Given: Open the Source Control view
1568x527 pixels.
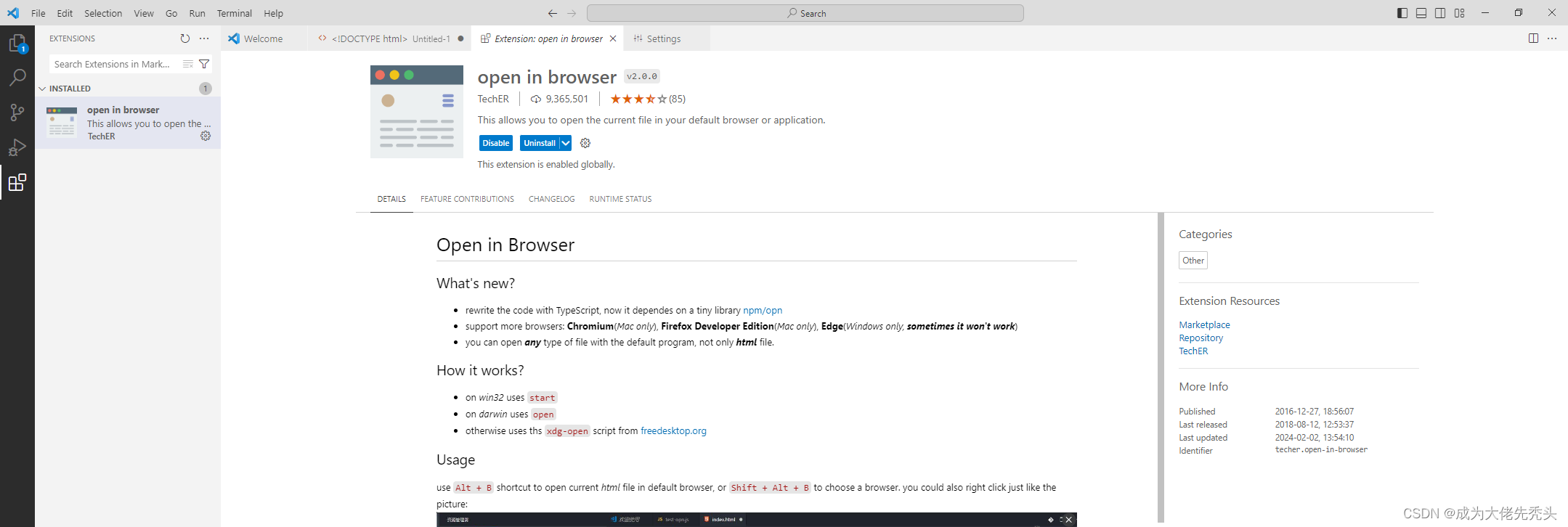Looking at the screenshot, I should point(17,112).
